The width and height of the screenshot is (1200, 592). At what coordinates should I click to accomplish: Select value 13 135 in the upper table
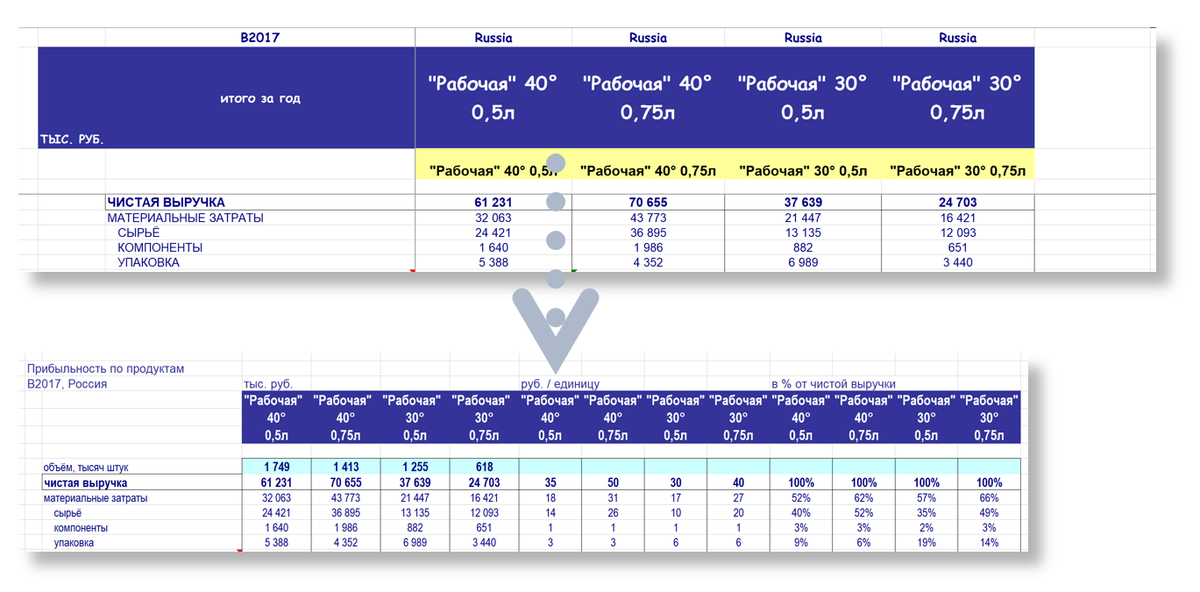tap(804, 233)
